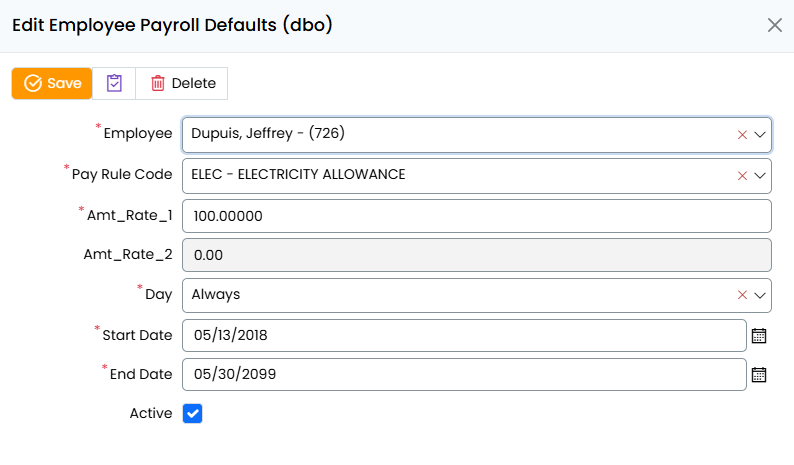Expand the Day dropdown chevron
Viewport: 794px width, 465px height.
(760, 295)
